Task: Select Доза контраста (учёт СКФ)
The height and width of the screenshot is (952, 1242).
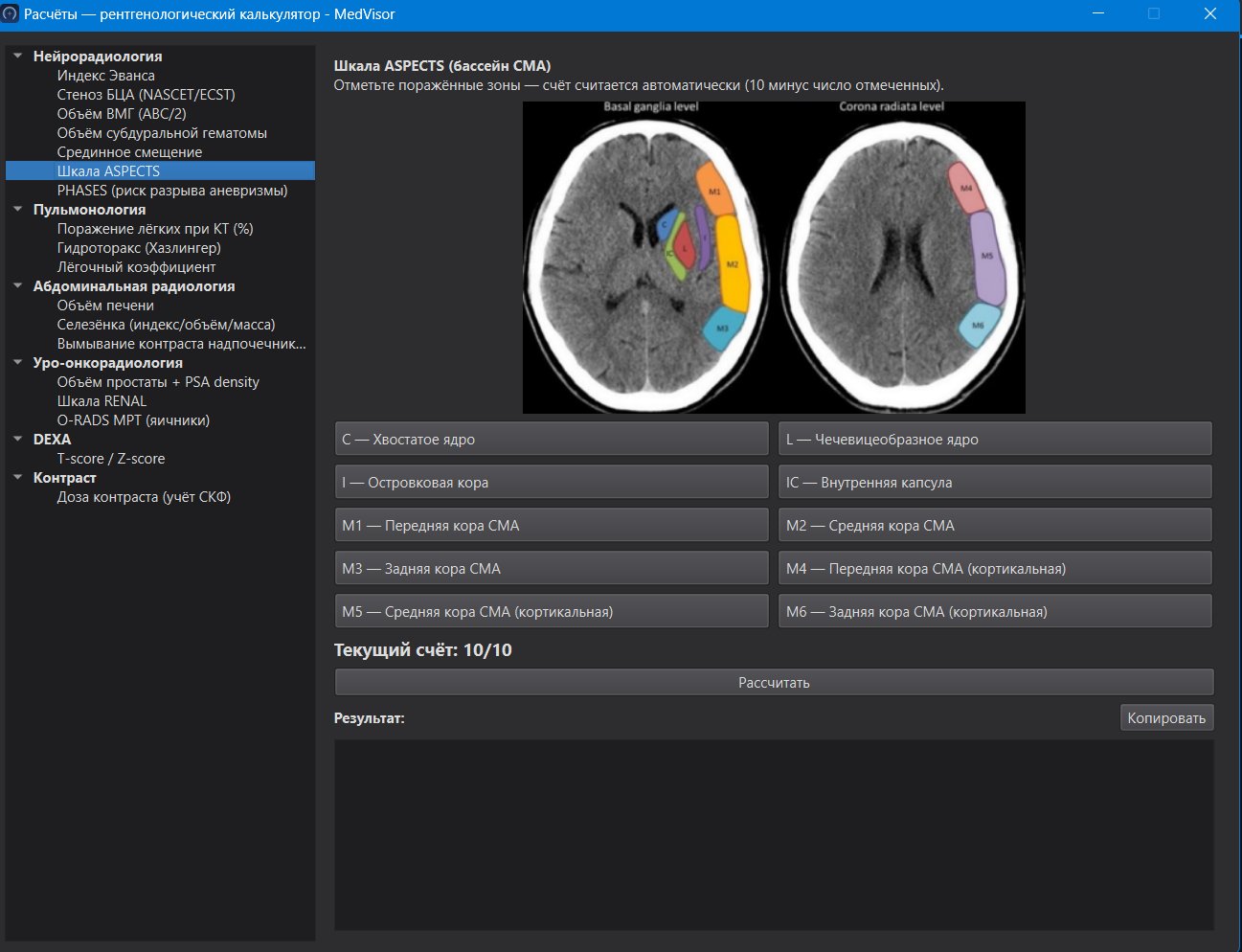Action: [144, 497]
